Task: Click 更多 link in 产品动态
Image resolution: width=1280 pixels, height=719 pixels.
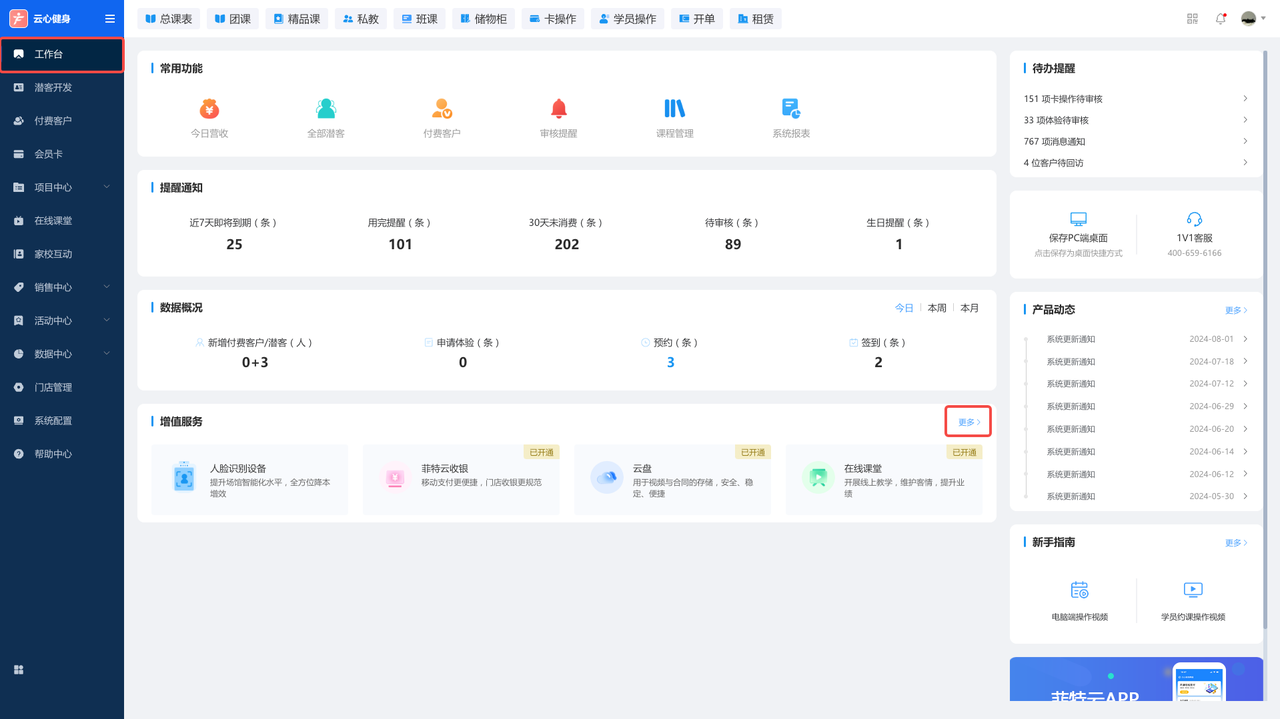Action: coord(1236,311)
